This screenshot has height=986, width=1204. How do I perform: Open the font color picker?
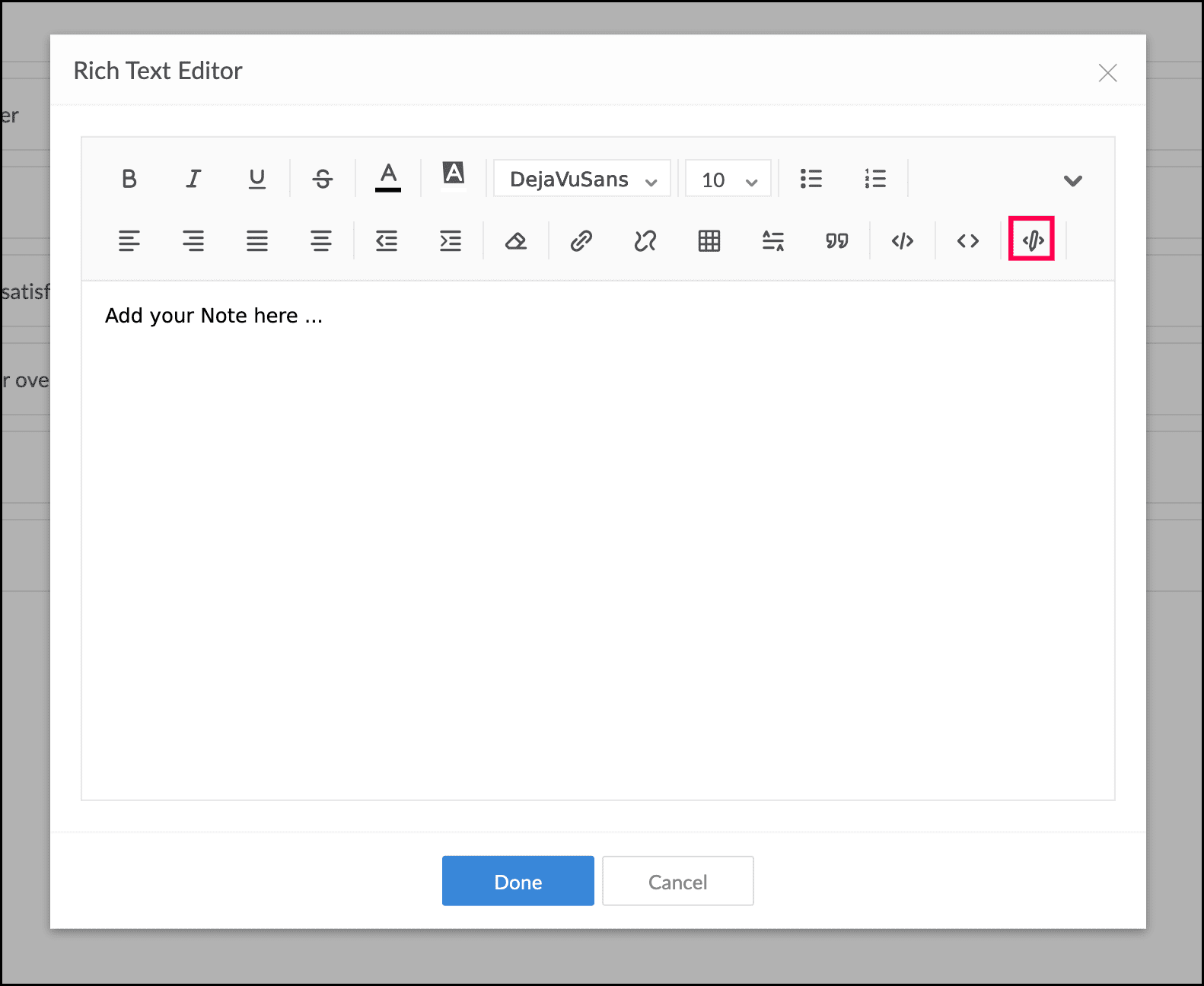pyautogui.click(x=388, y=178)
